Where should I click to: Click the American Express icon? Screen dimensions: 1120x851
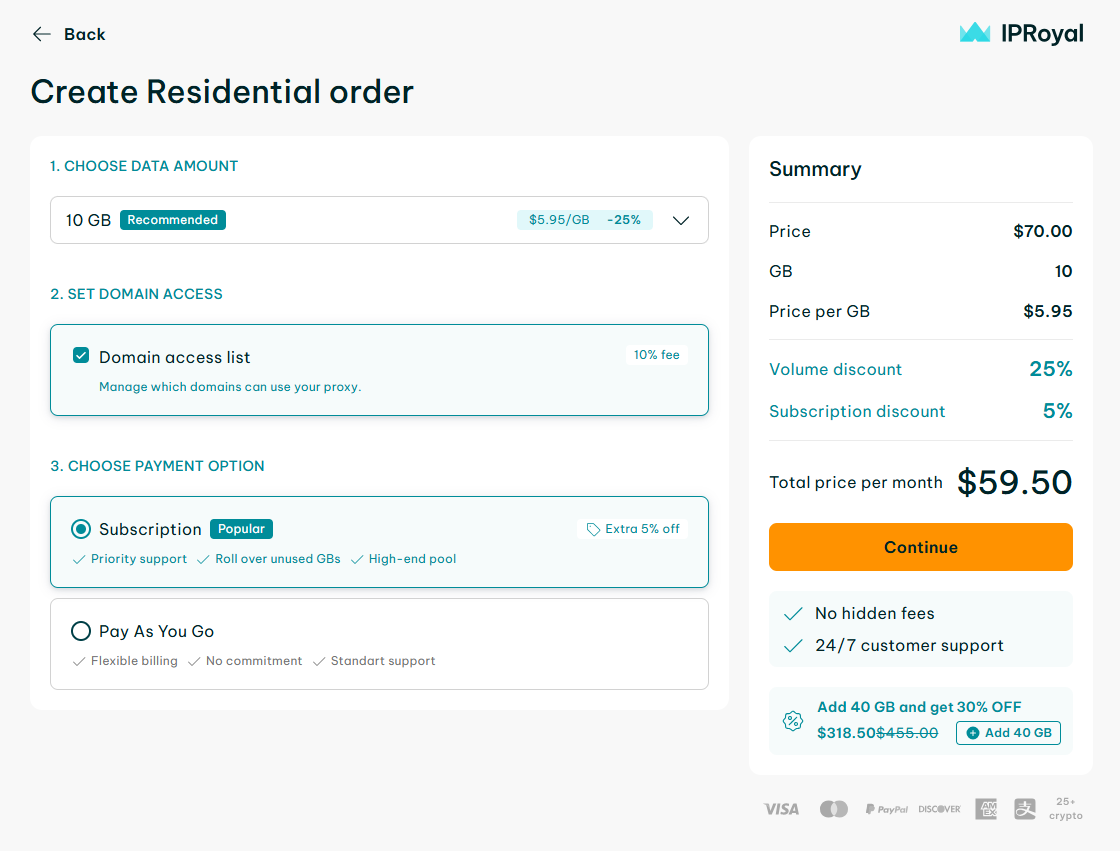tap(986, 809)
